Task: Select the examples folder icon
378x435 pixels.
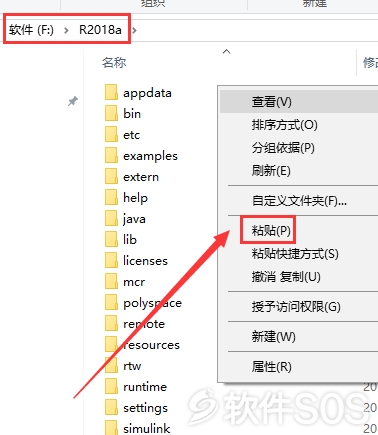Action: pyautogui.click(x=111, y=155)
